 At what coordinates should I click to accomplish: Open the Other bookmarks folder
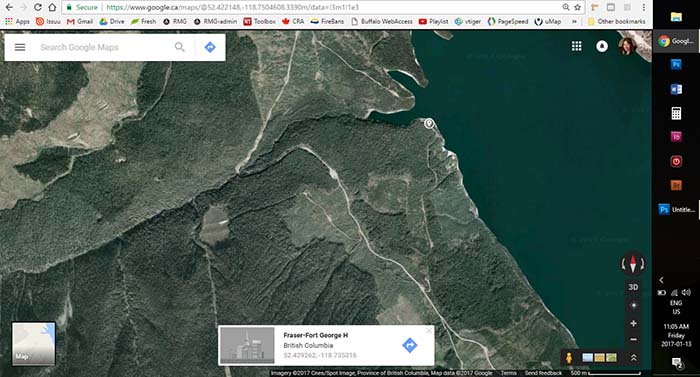coord(616,21)
